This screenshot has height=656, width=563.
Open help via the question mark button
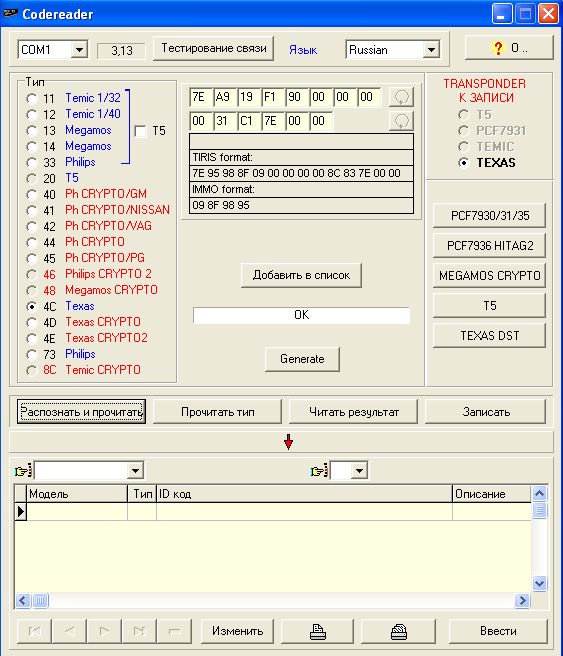pos(509,48)
